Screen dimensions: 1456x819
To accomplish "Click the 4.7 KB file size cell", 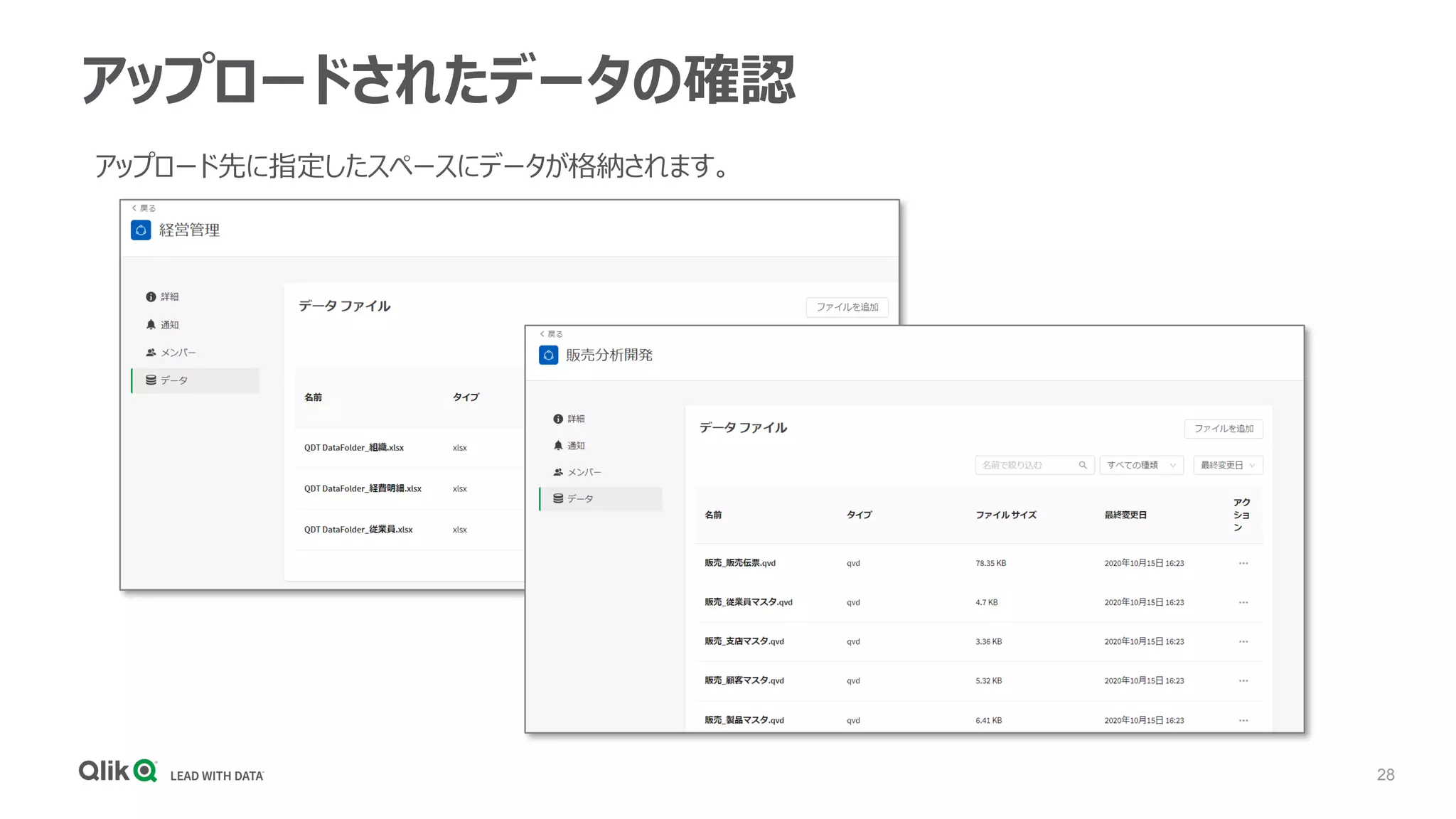I will click(x=987, y=602).
